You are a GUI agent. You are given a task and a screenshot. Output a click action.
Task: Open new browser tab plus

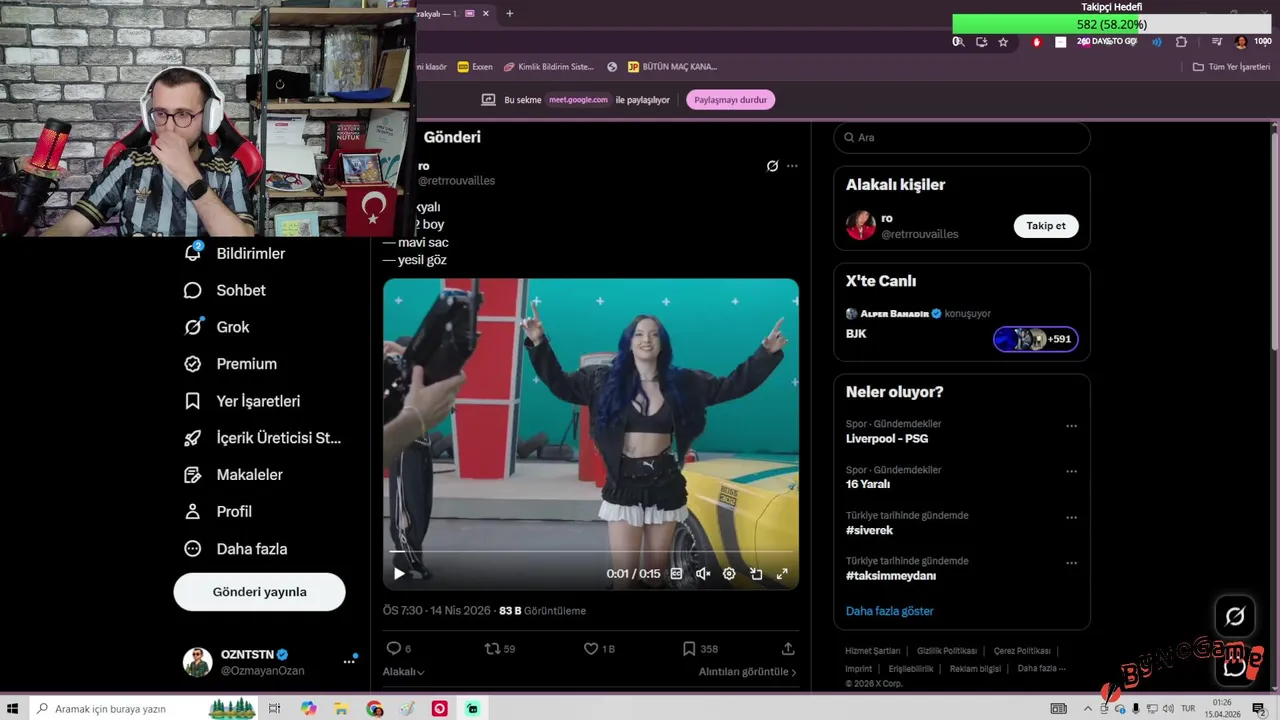click(510, 14)
